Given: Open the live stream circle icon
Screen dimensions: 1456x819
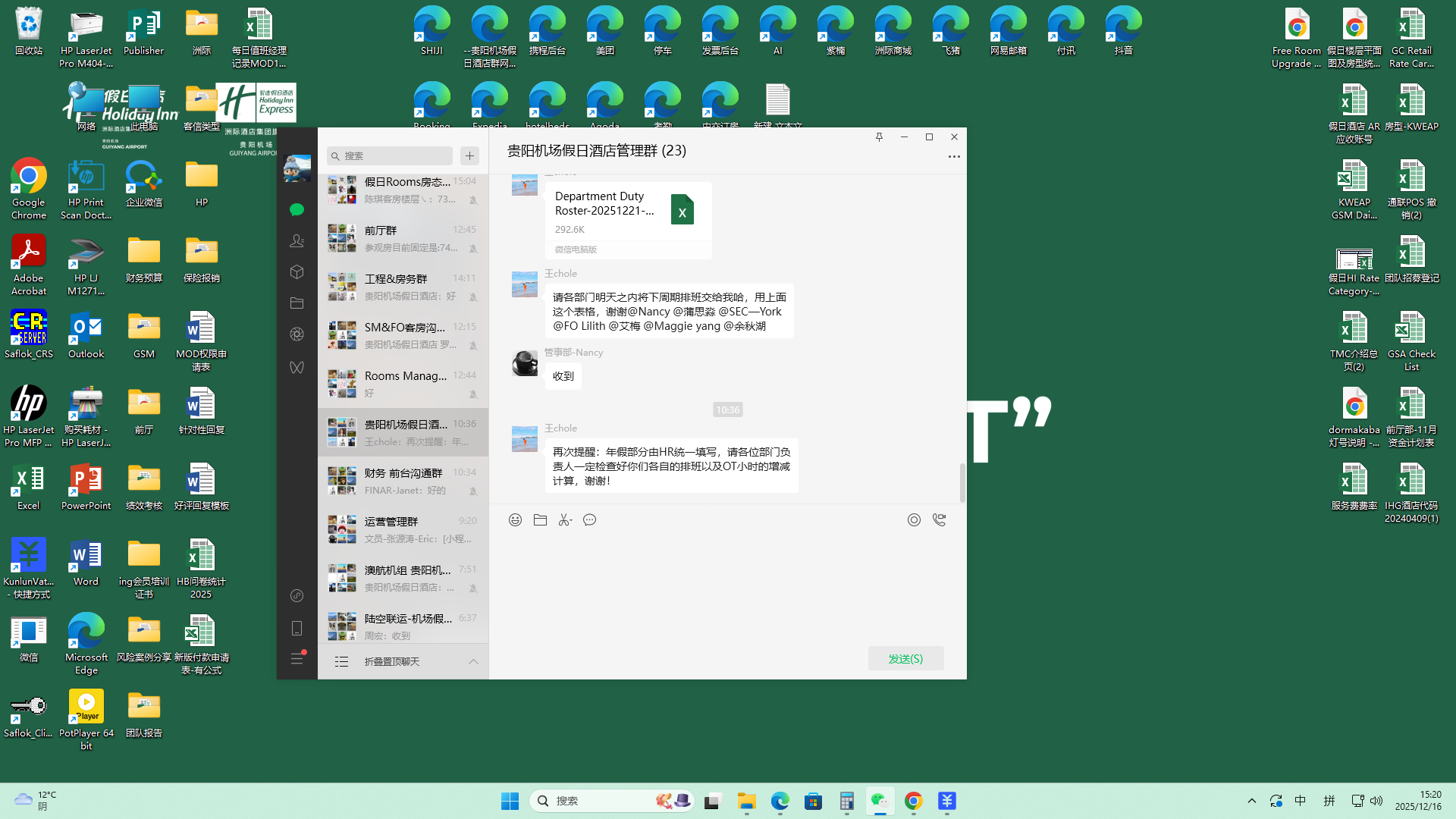Looking at the screenshot, I should tap(914, 520).
